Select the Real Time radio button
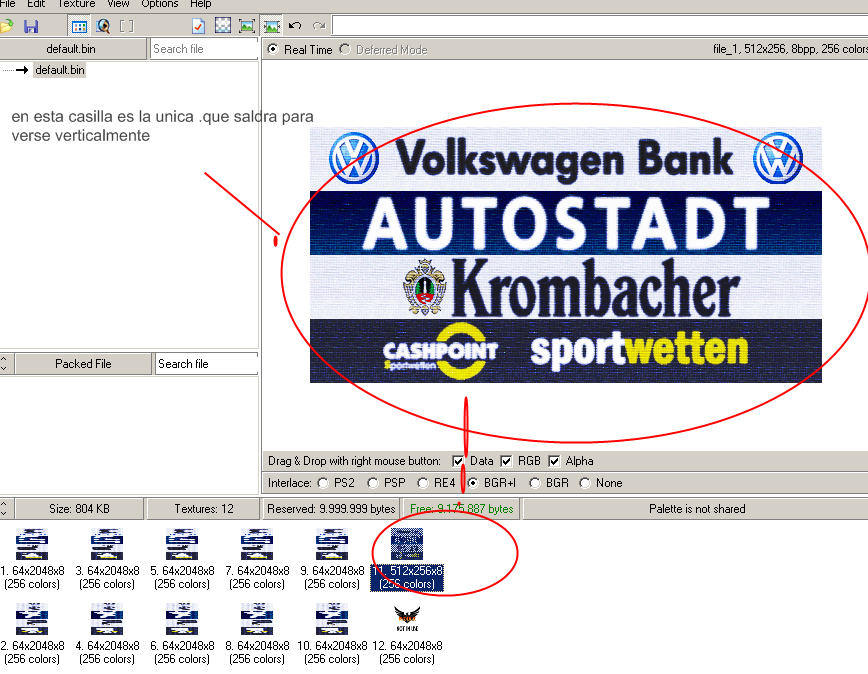This screenshot has width=868, height=674. pyautogui.click(x=273, y=49)
